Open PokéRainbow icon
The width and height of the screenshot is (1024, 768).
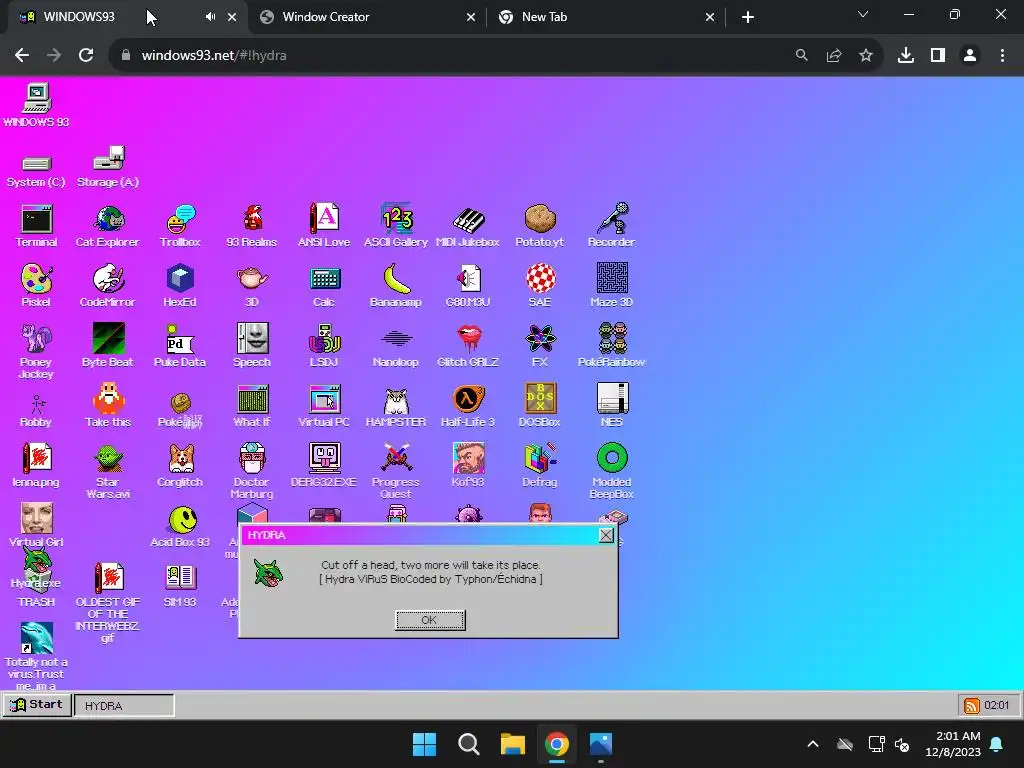(x=612, y=345)
